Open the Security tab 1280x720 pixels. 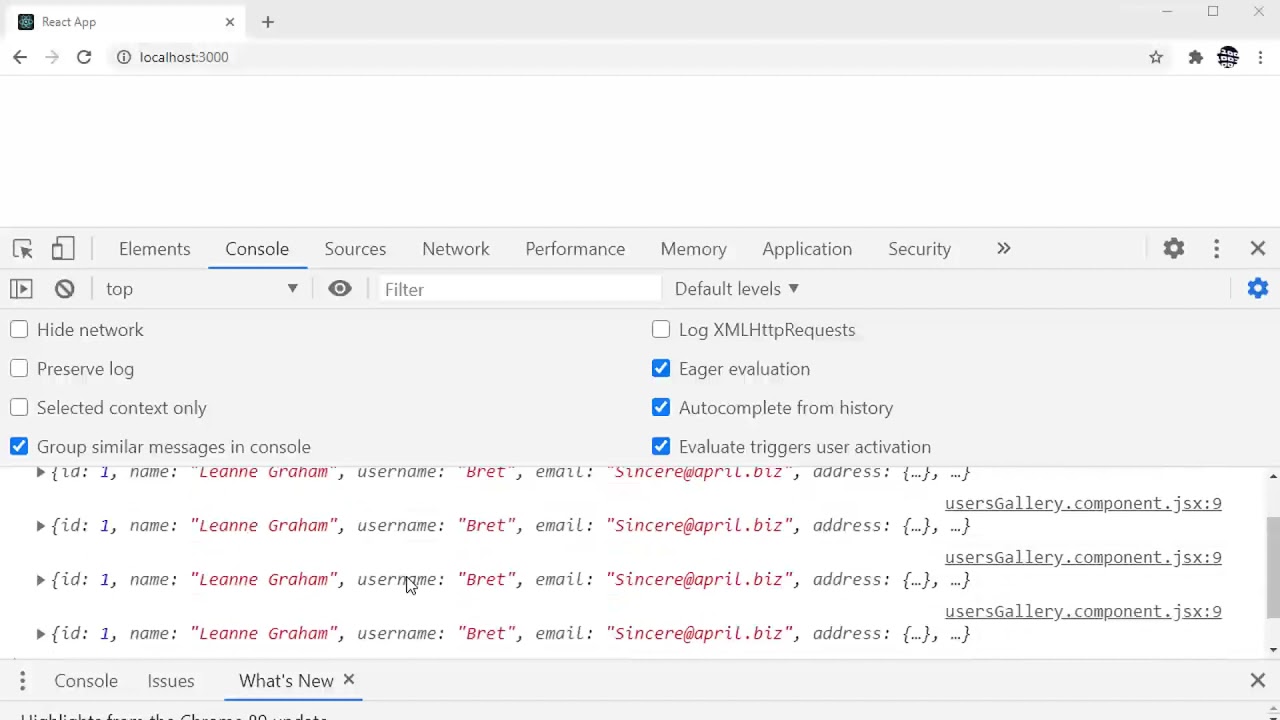[x=919, y=249]
